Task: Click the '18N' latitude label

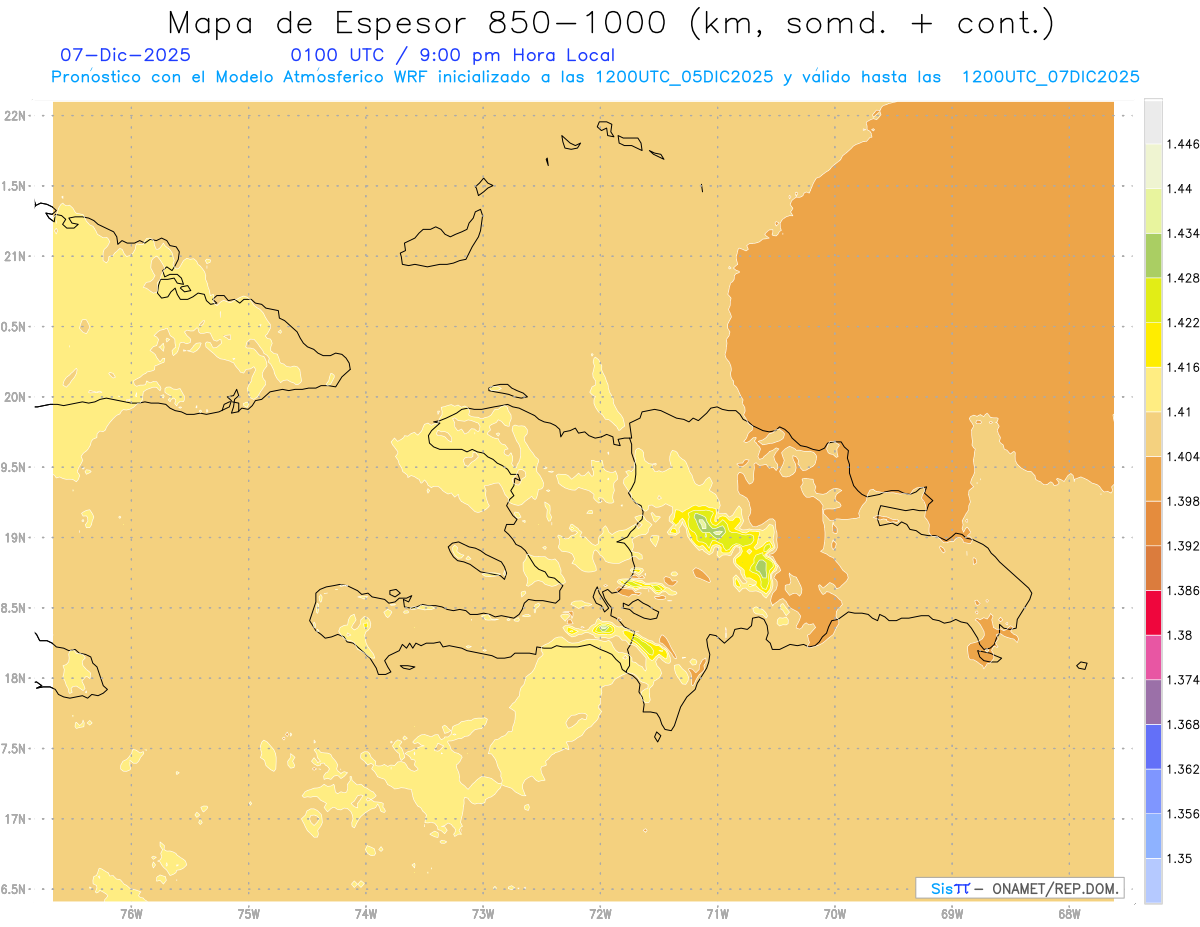Action: 15,678
